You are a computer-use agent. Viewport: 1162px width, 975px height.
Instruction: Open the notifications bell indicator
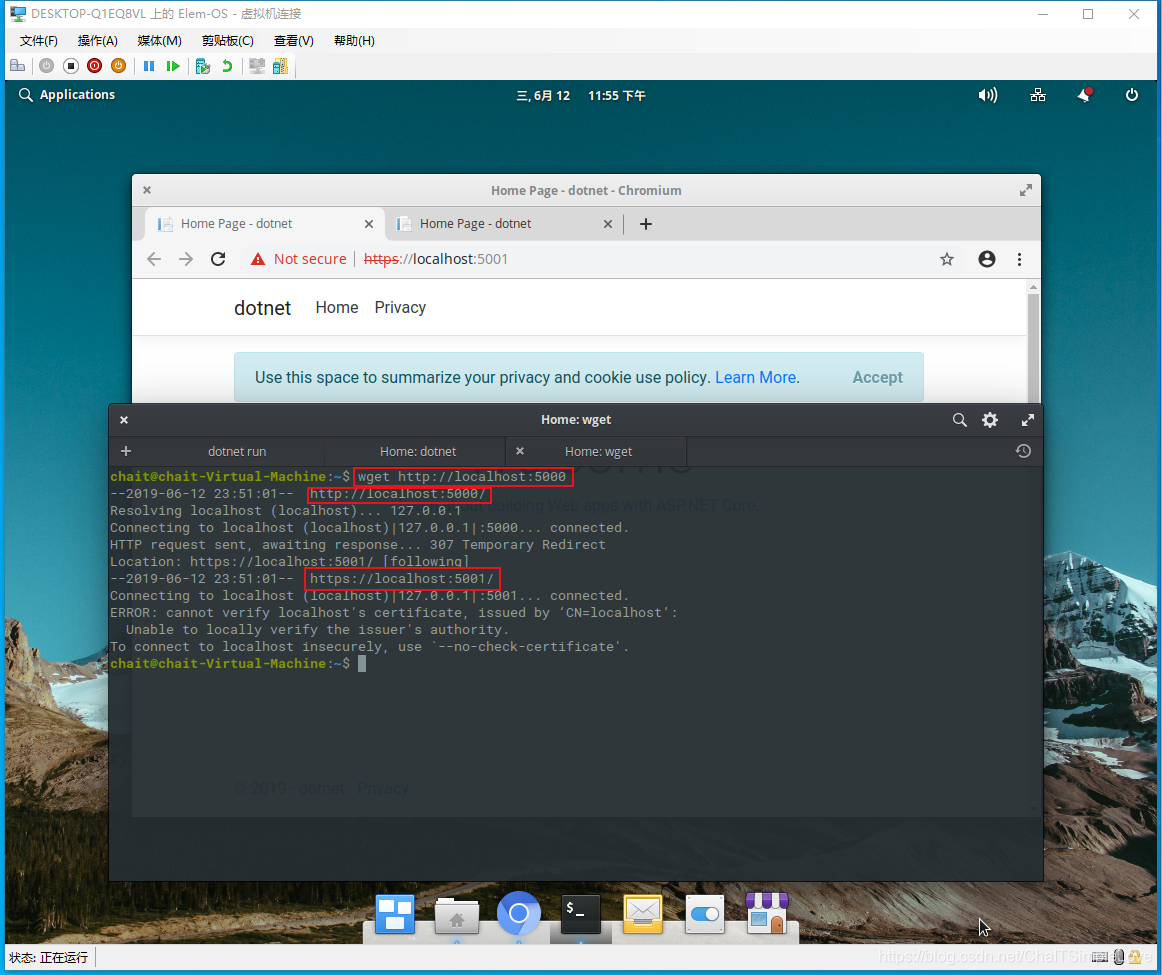[1085, 95]
